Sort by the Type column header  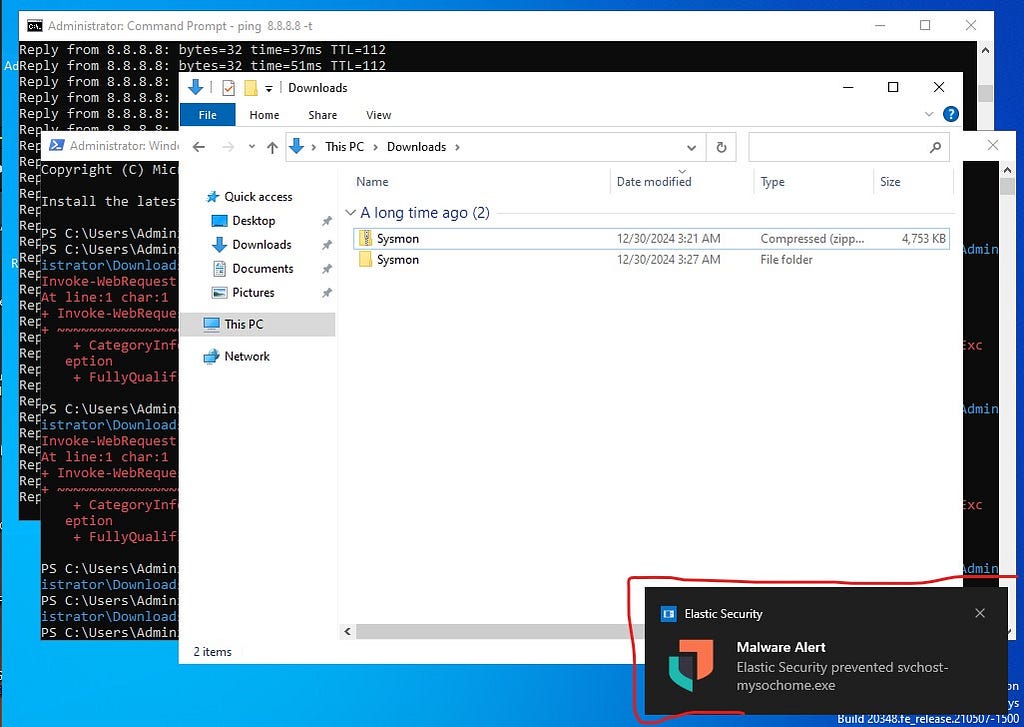tap(773, 182)
